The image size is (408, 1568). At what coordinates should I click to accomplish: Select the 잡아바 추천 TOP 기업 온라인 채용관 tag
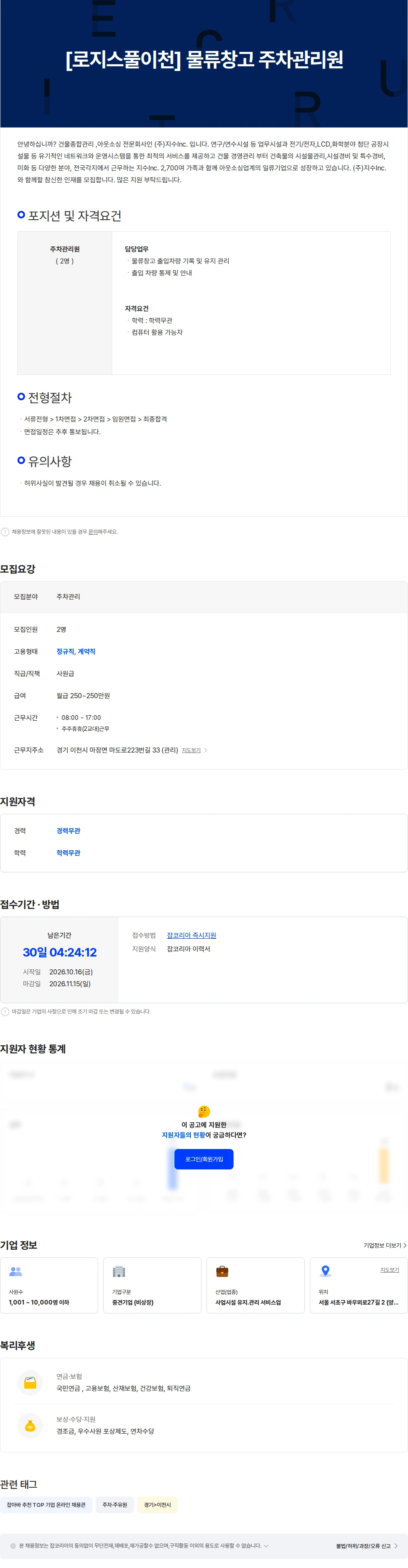46,1504
